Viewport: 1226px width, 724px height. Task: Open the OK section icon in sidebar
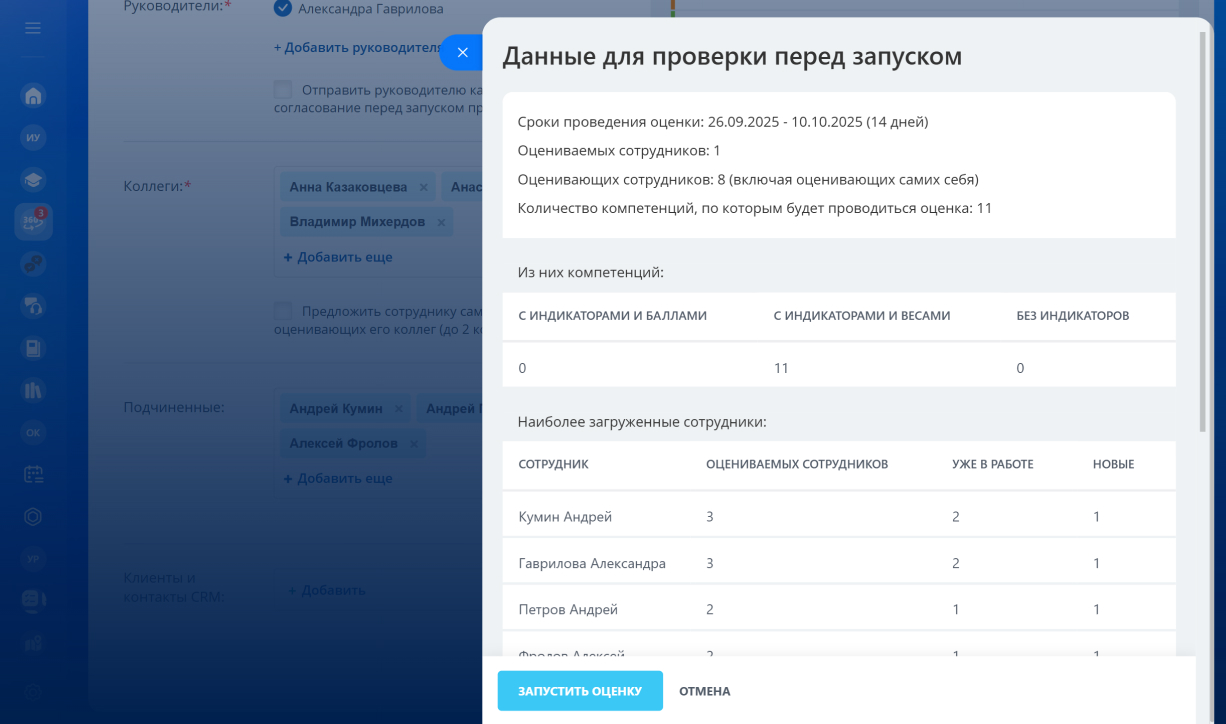(33, 433)
